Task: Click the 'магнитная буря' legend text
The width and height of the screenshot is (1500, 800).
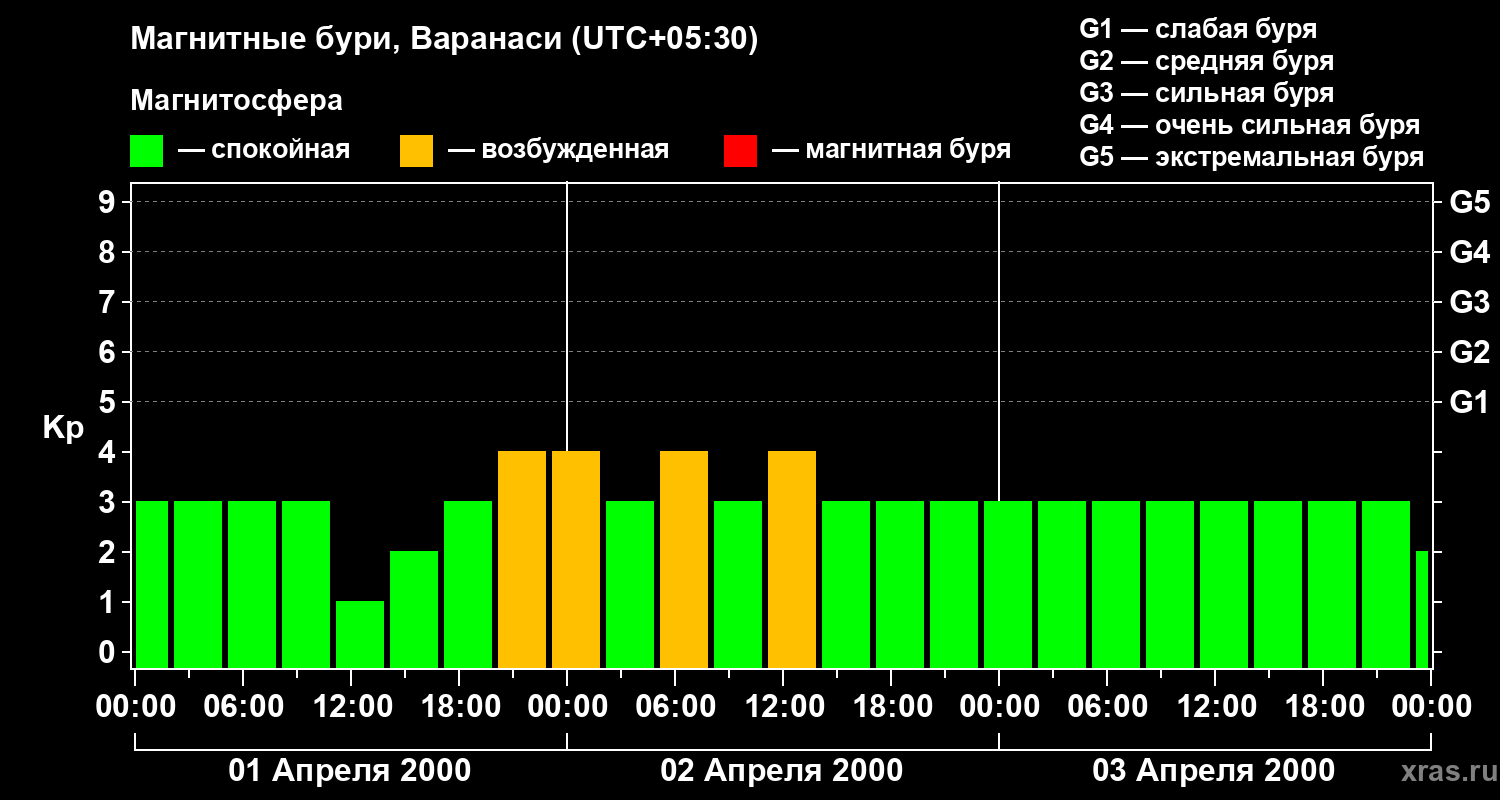Action: [x=908, y=150]
